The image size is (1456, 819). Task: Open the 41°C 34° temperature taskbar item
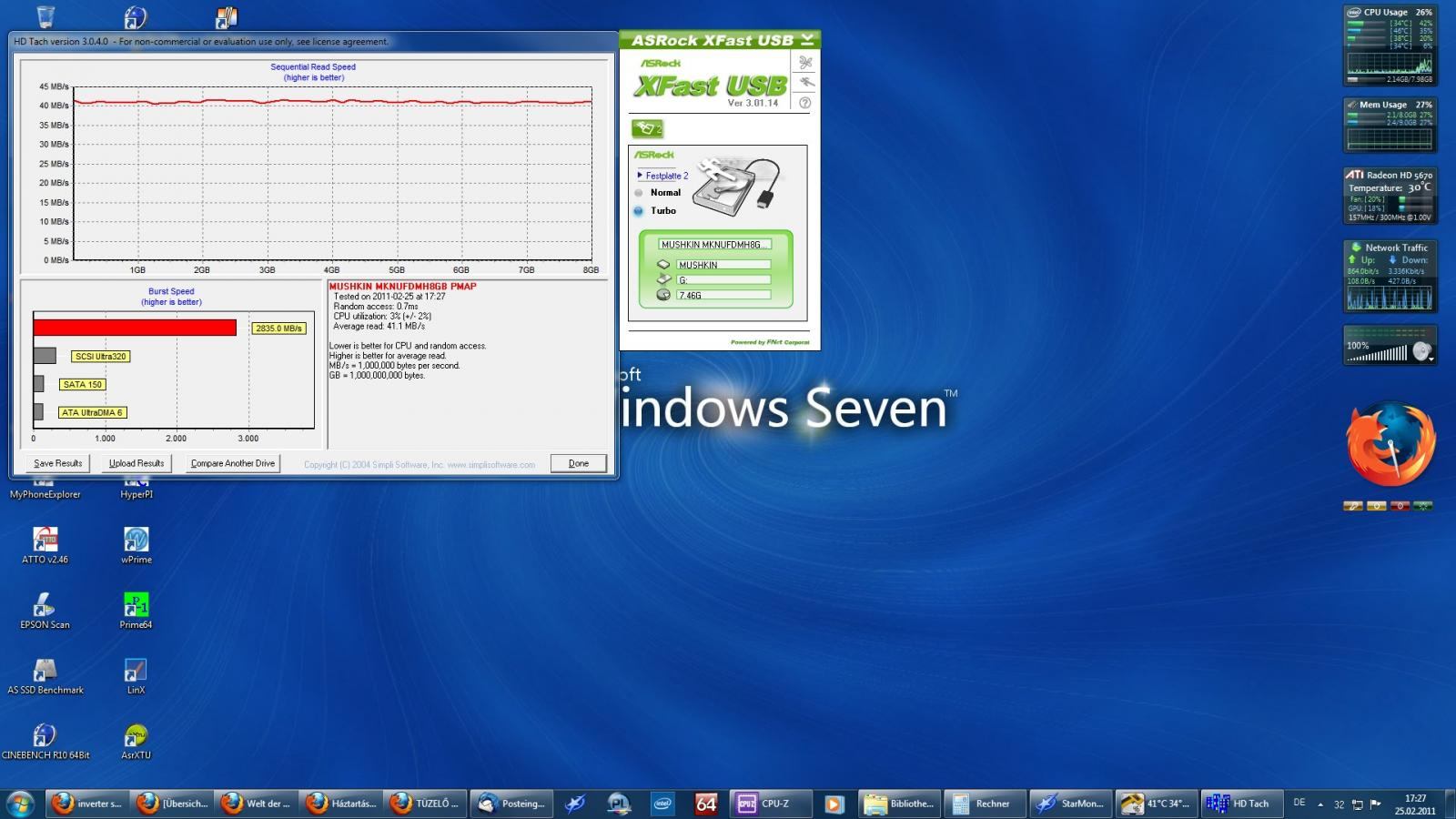[x=1156, y=804]
